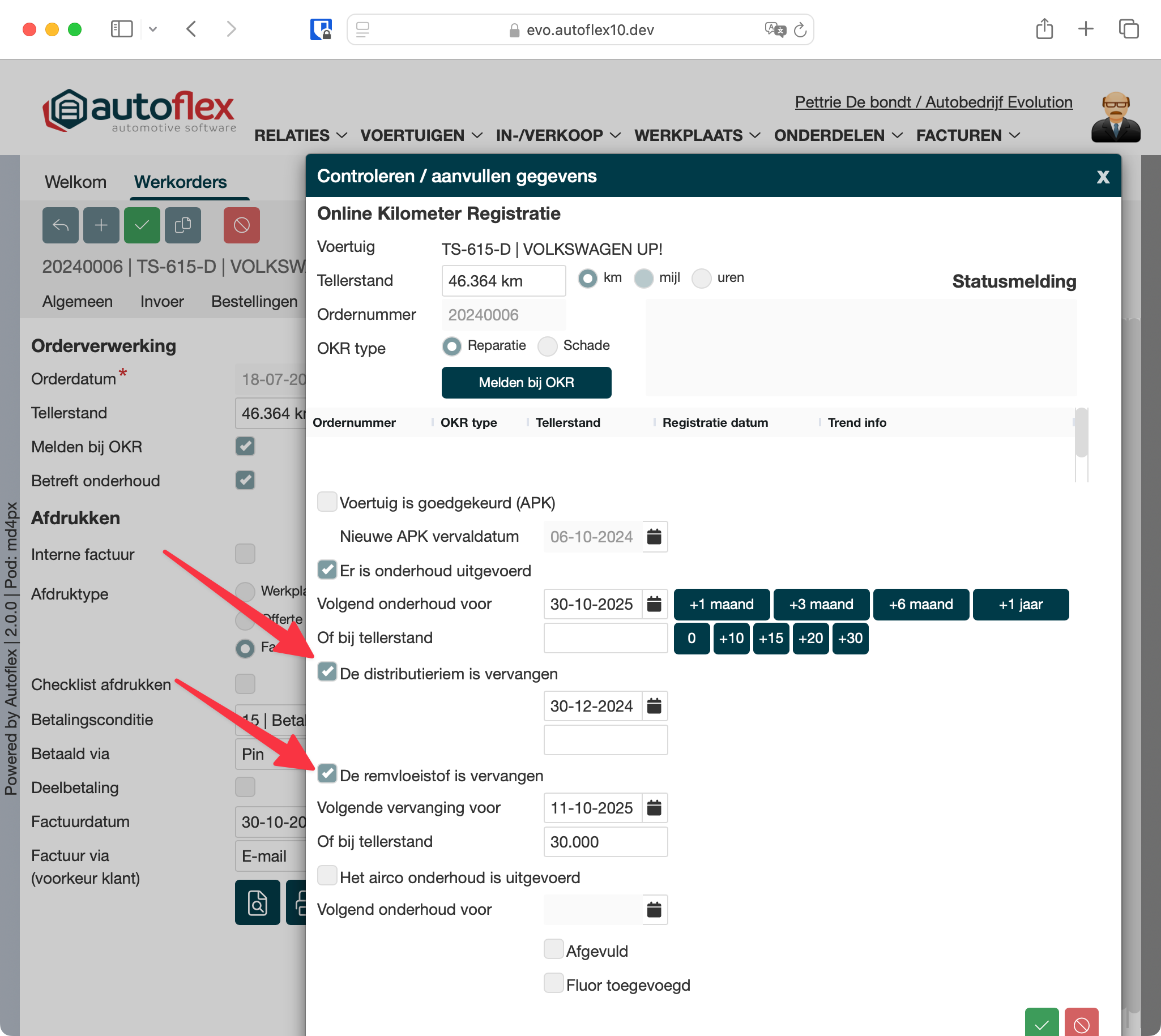Expand the ONDERDELEN navigation menu
The width and height of the screenshot is (1161, 1036).
click(838, 135)
